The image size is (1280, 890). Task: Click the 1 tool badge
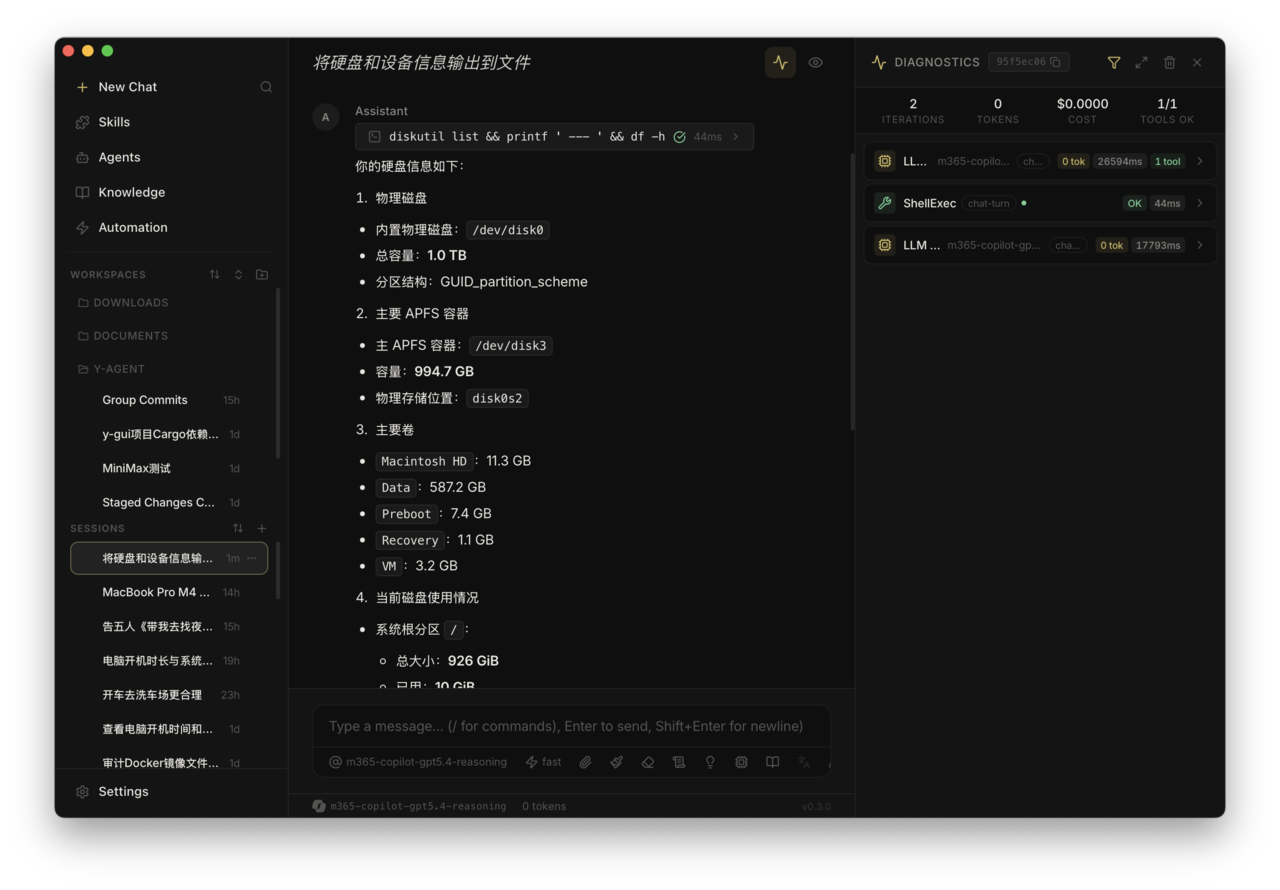[x=1167, y=161]
